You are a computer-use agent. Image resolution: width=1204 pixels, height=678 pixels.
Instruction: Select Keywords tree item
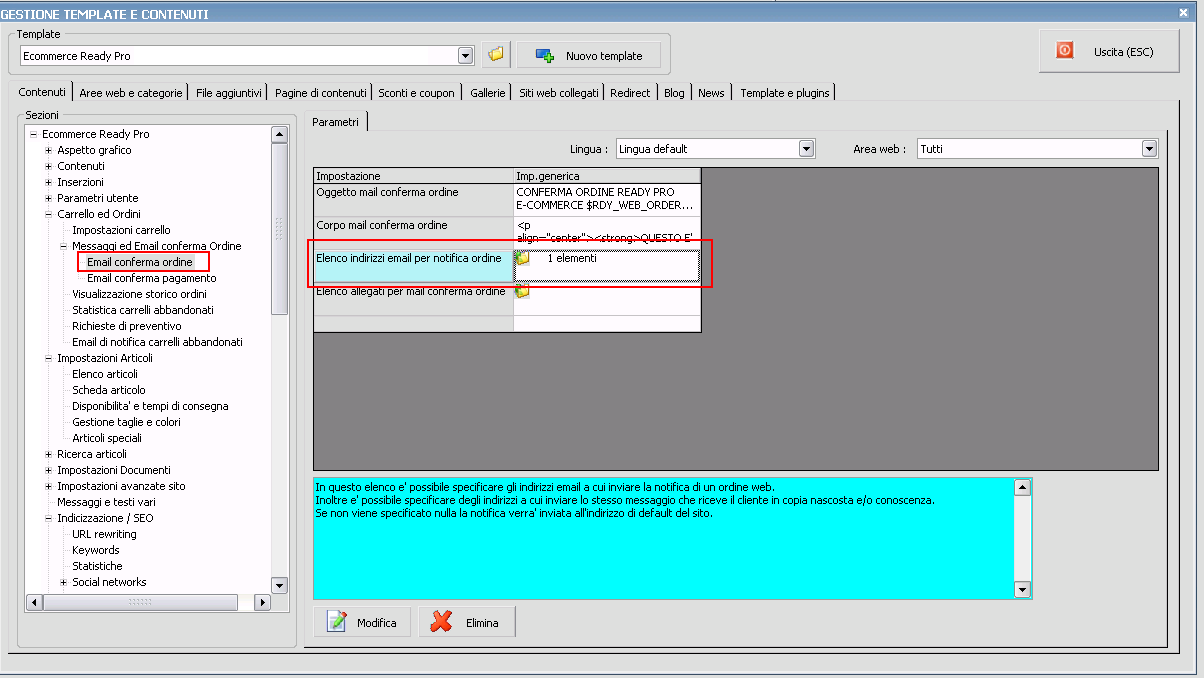(96, 550)
